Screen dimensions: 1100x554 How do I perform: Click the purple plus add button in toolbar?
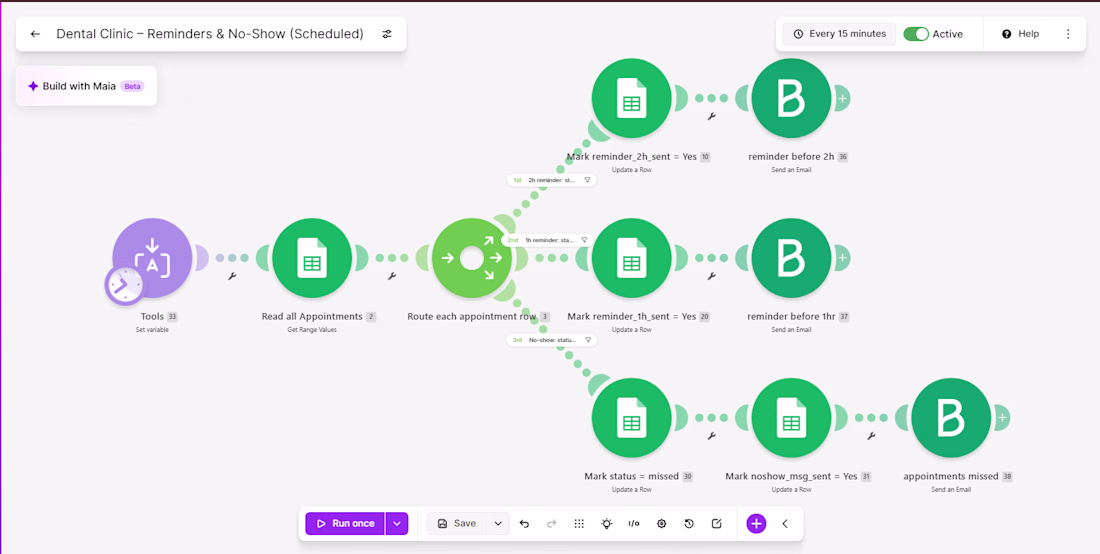(756, 523)
